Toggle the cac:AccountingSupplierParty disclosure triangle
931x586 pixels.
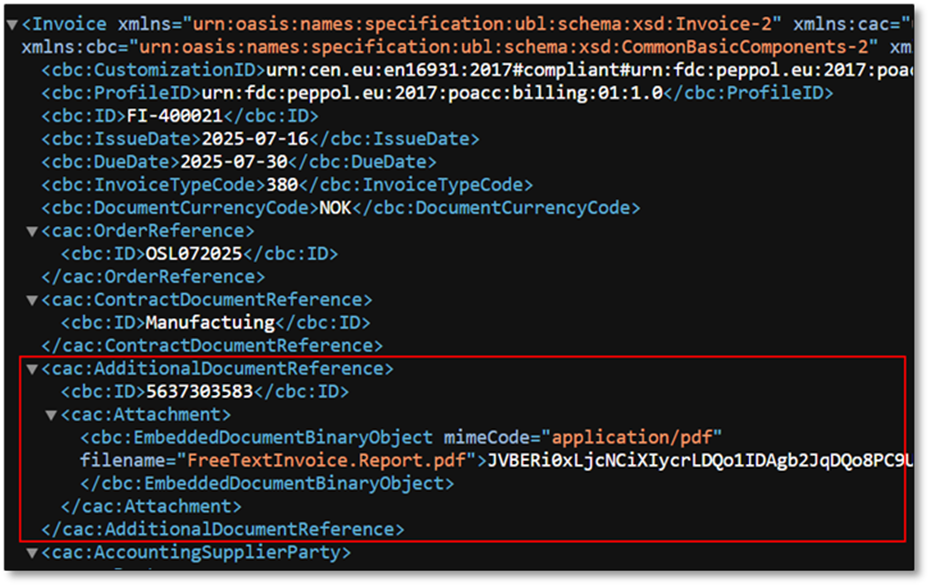pyautogui.click(x=33, y=552)
